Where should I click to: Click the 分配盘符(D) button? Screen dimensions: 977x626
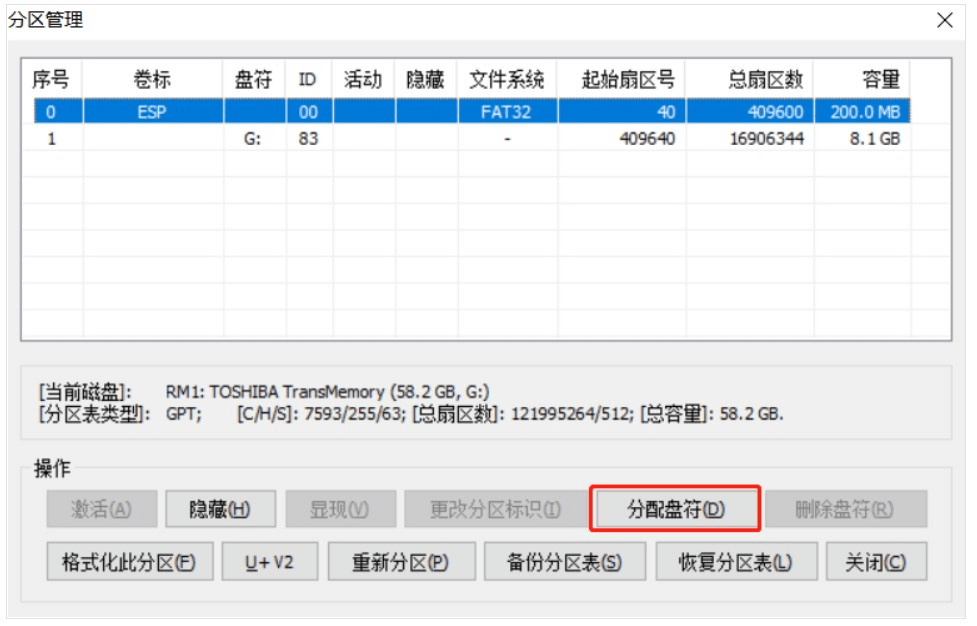[676, 509]
